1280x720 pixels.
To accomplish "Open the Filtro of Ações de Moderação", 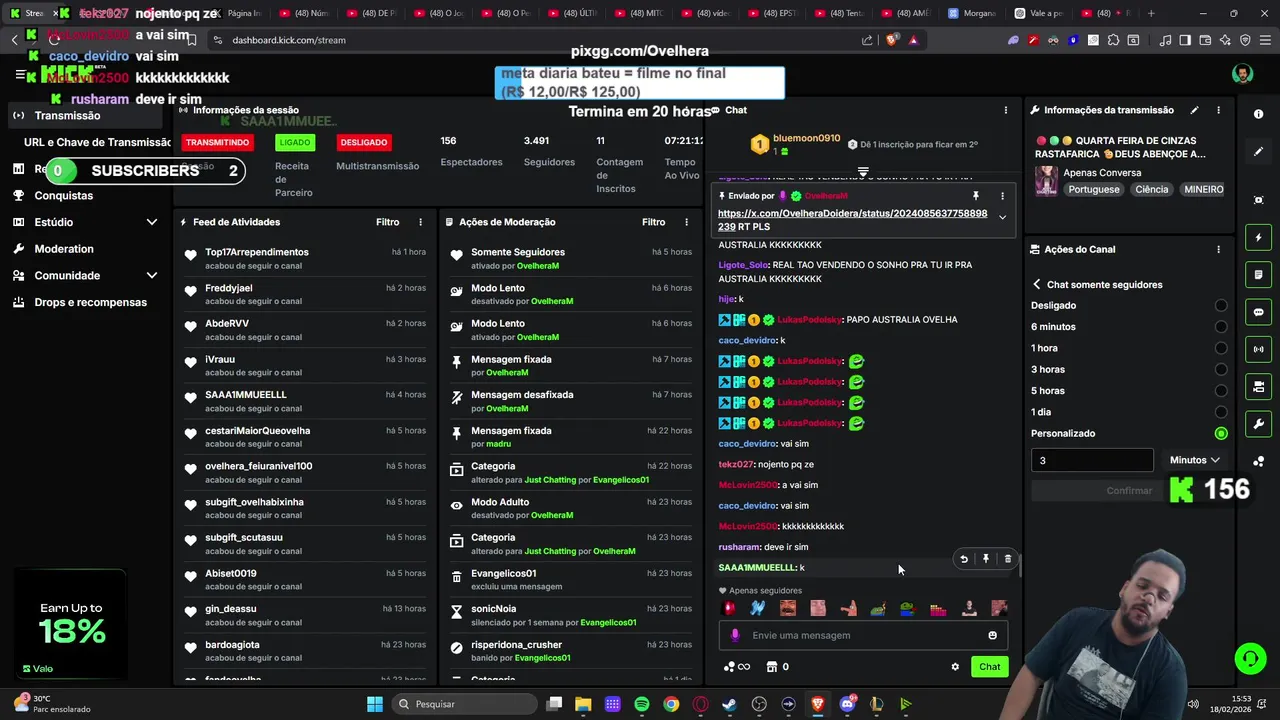I will 653,222.
